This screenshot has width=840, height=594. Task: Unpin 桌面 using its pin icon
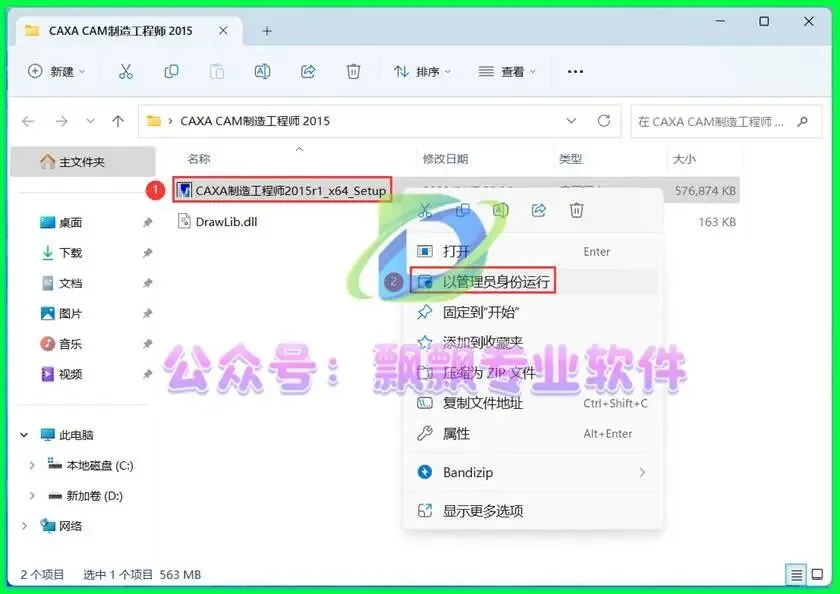tap(147, 222)
